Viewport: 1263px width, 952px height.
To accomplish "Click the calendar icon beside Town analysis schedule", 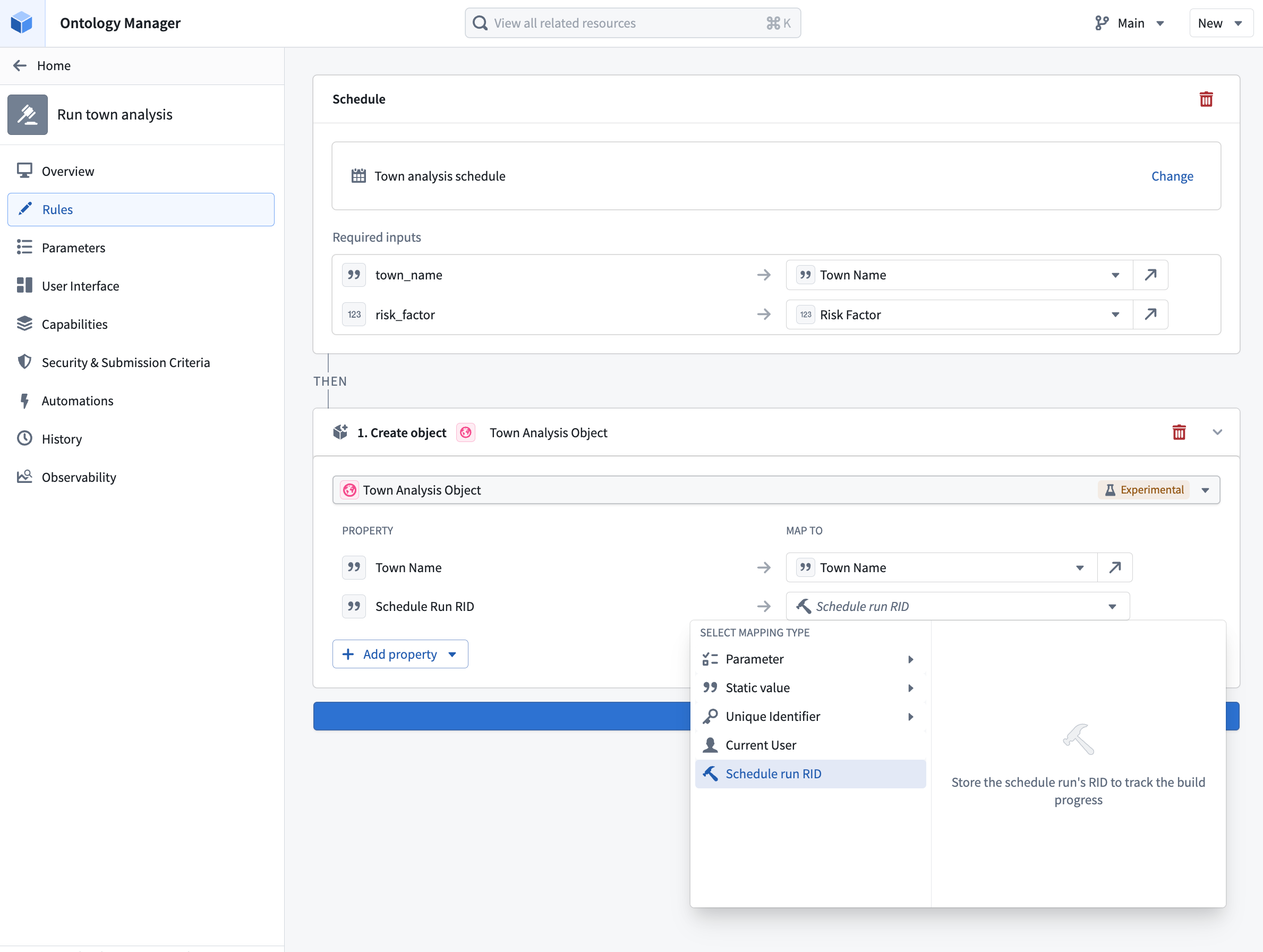I will pos(359,176).
